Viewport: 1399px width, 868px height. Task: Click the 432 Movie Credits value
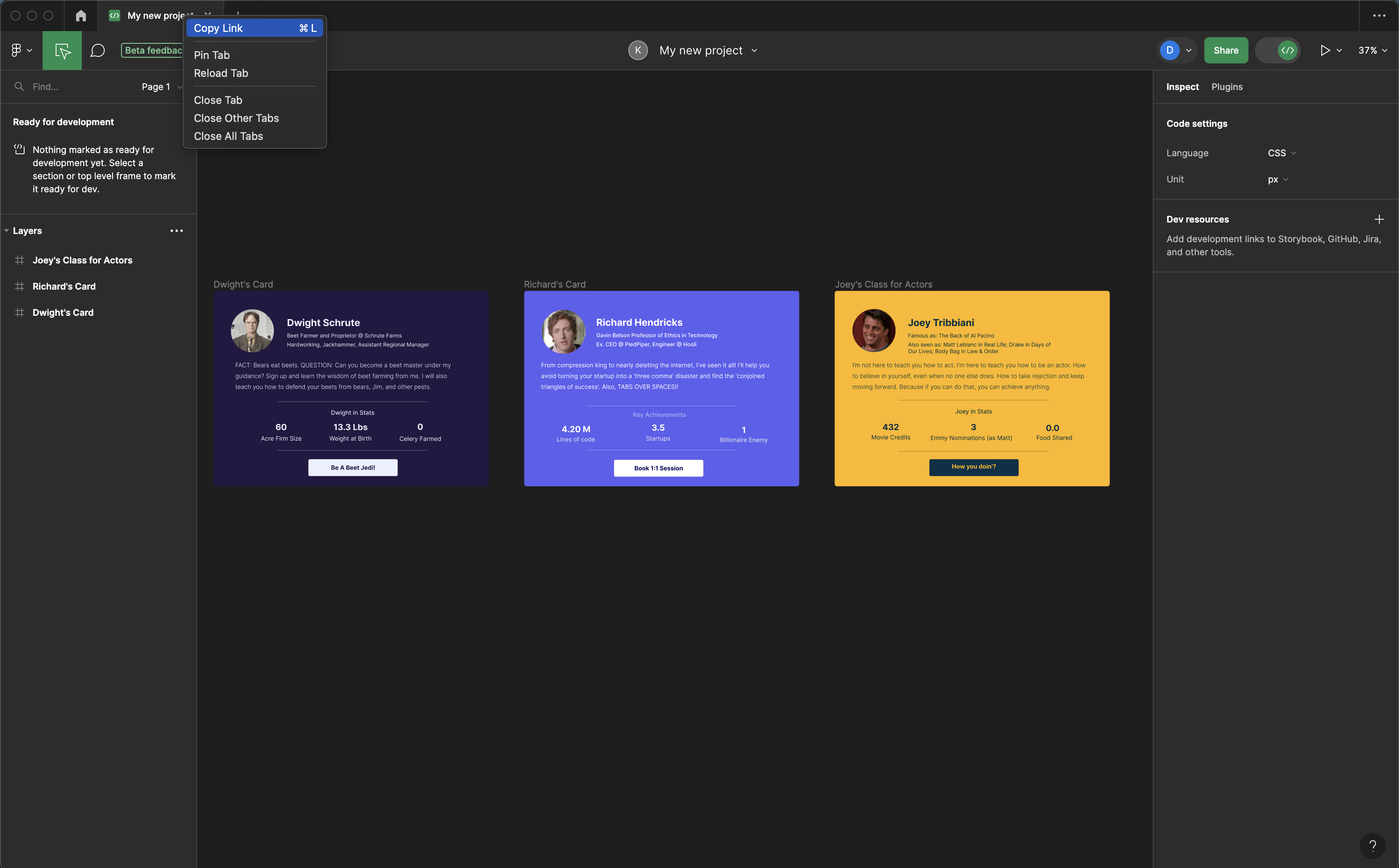coord(891,427)
